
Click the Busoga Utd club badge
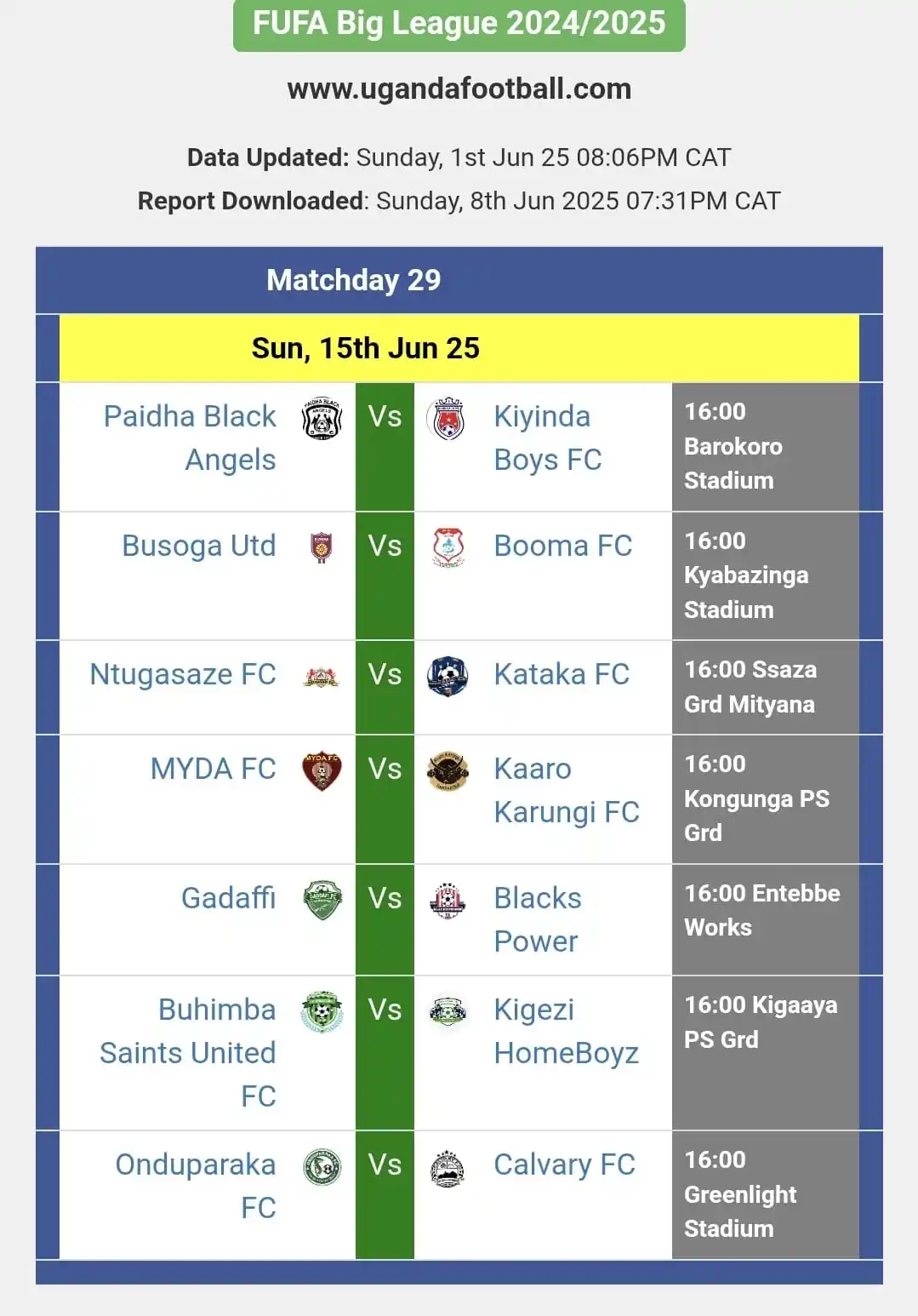[x=322, y=547]
